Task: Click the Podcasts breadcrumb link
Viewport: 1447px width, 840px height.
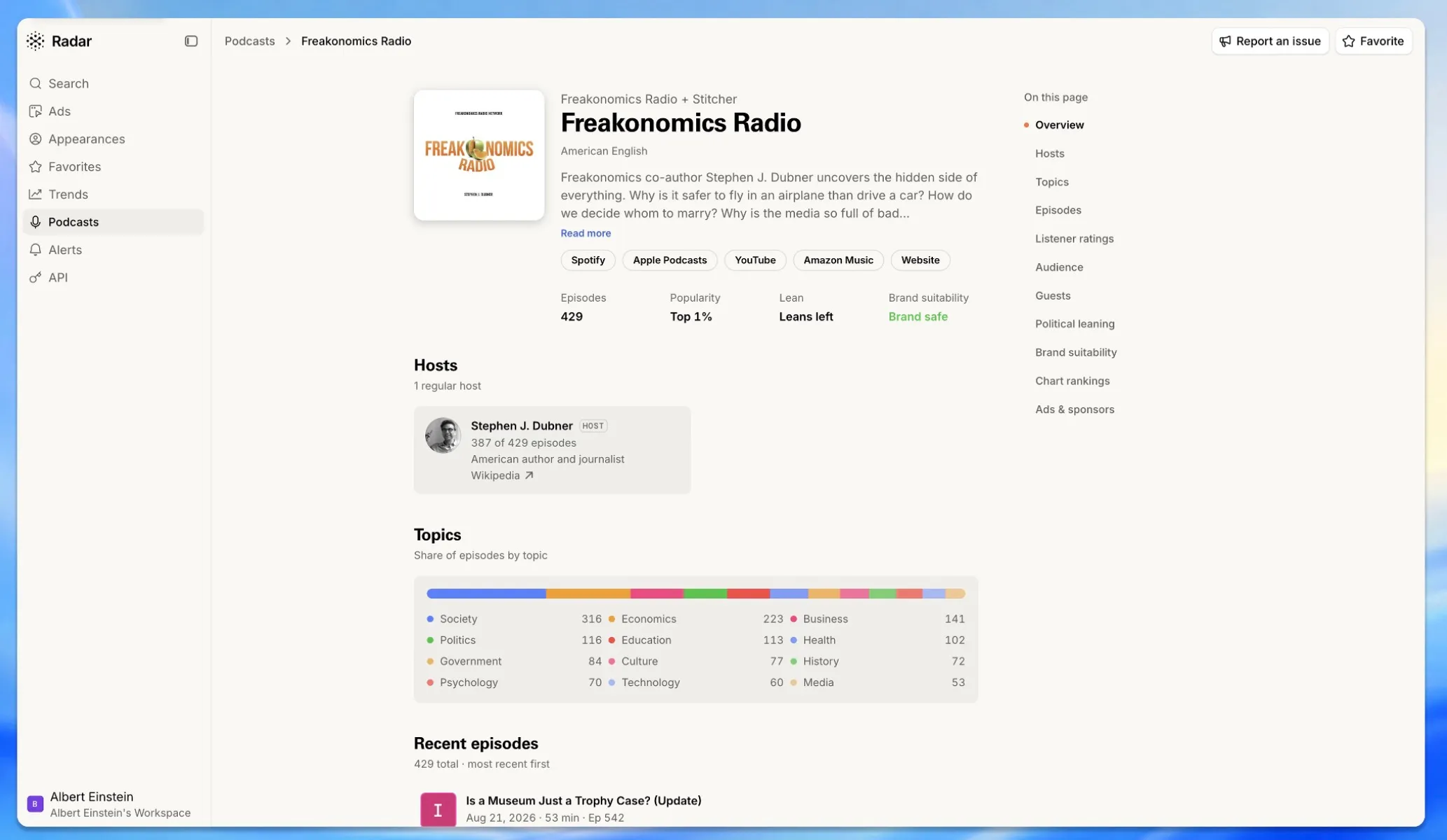Action: tap(249, 41)
